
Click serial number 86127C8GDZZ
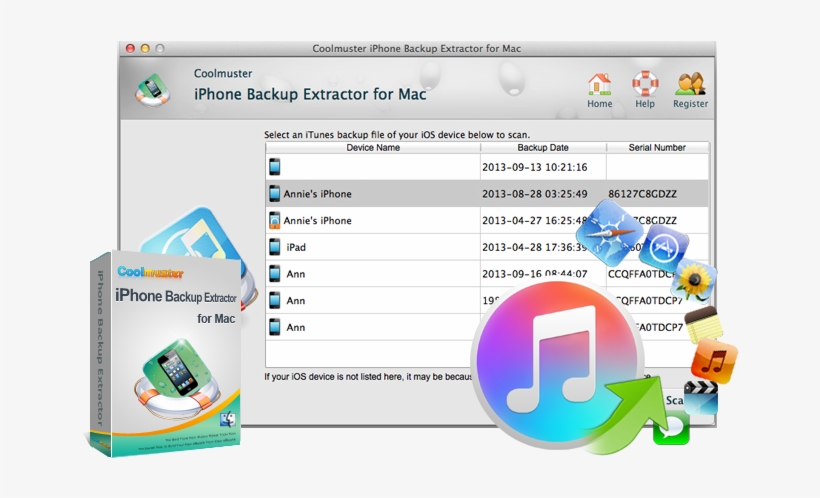tap(642, 194)
